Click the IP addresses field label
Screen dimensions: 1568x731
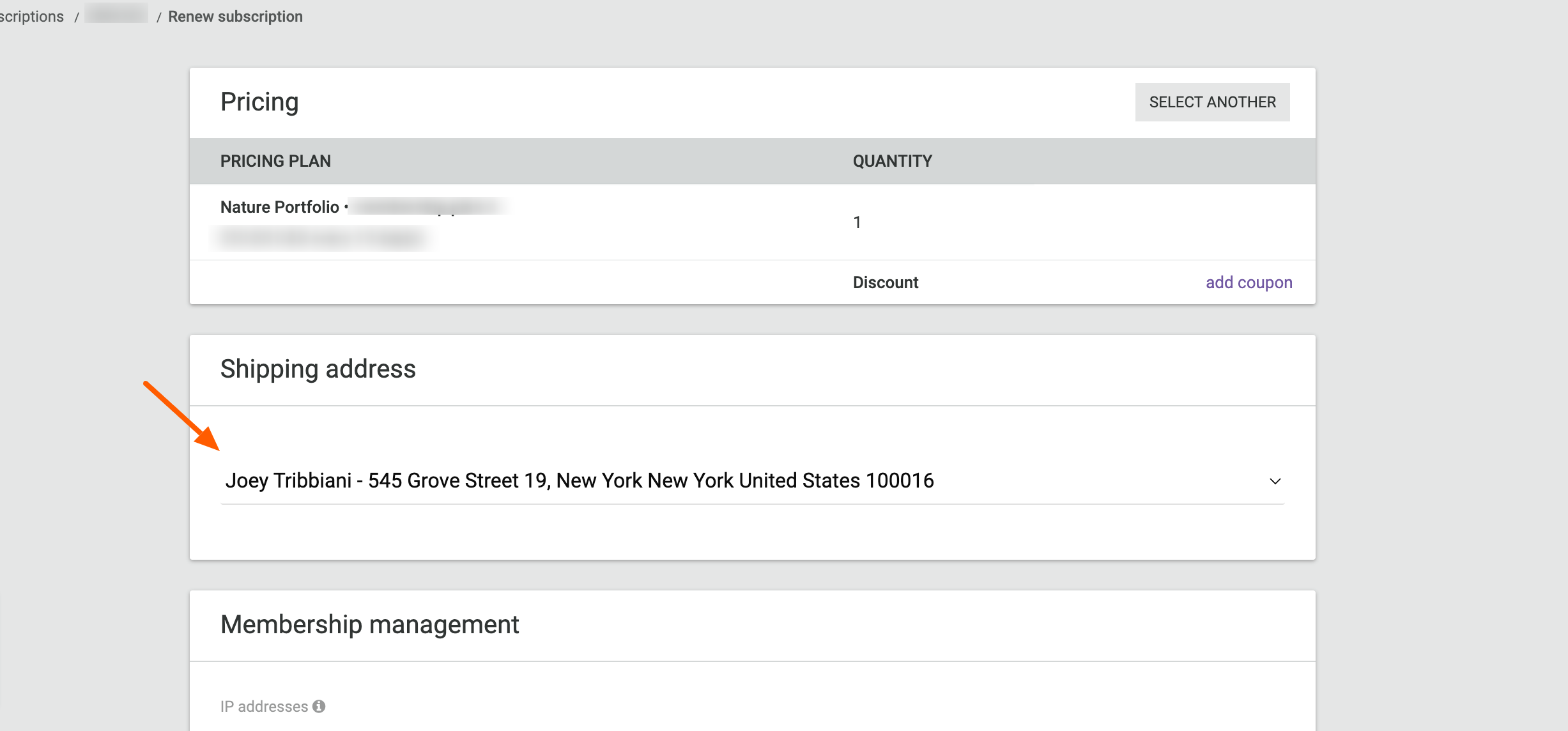point(264,706)
